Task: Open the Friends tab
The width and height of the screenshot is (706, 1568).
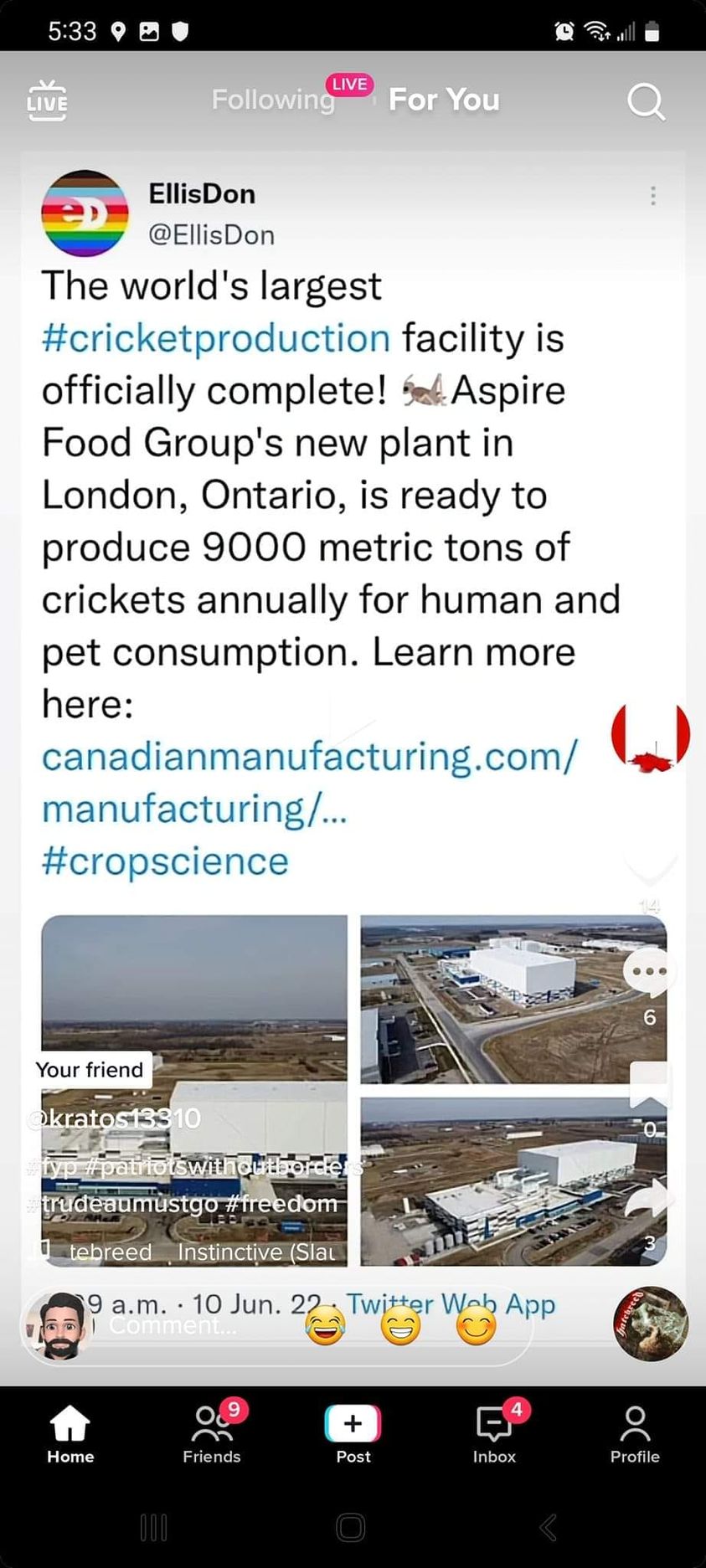Action: 212,1434
